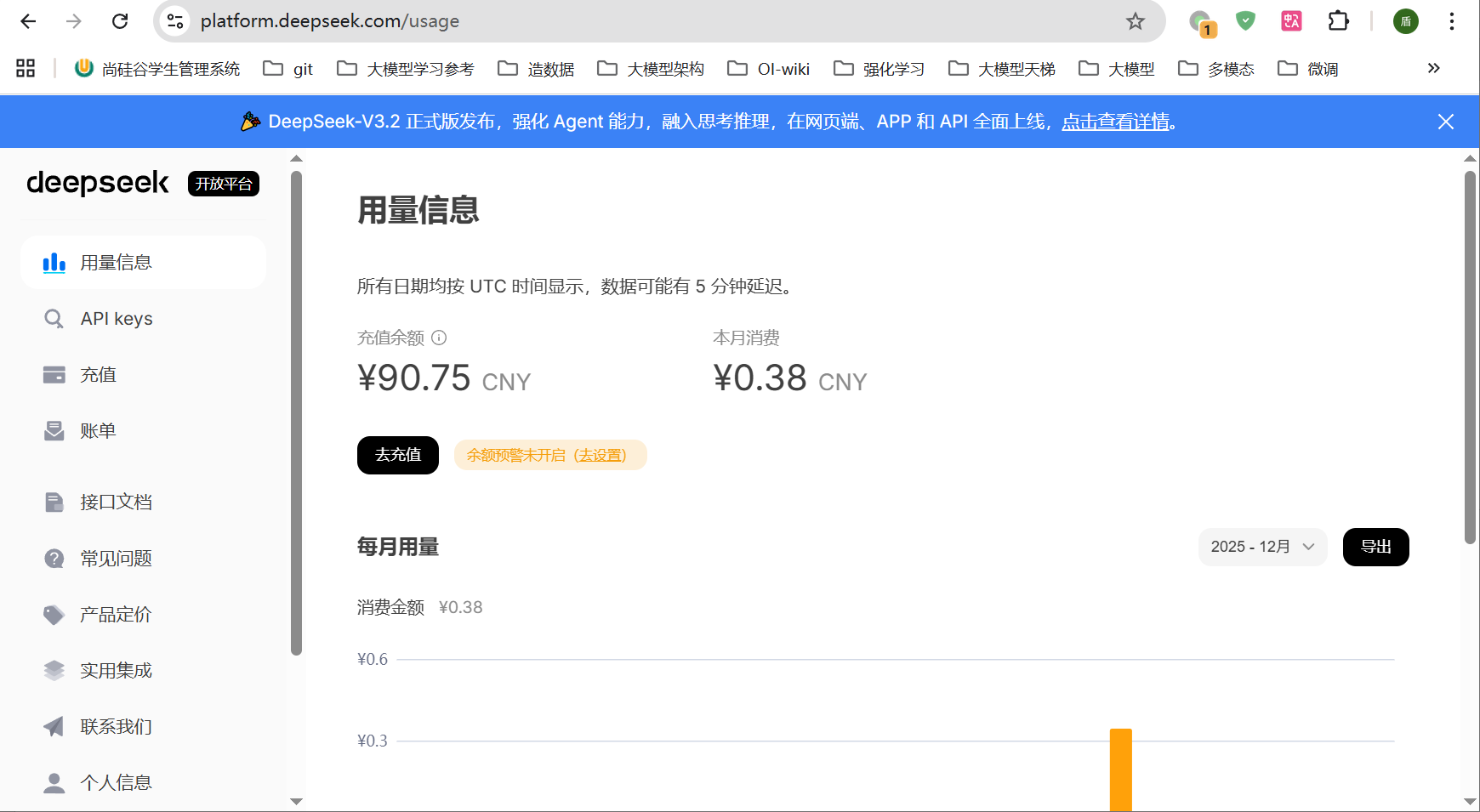The width and height of the screenshot is (1480, 812).
Task: Open the 尚硅谷学生管理系统 bookmark
Action: (x=157, y=68)
